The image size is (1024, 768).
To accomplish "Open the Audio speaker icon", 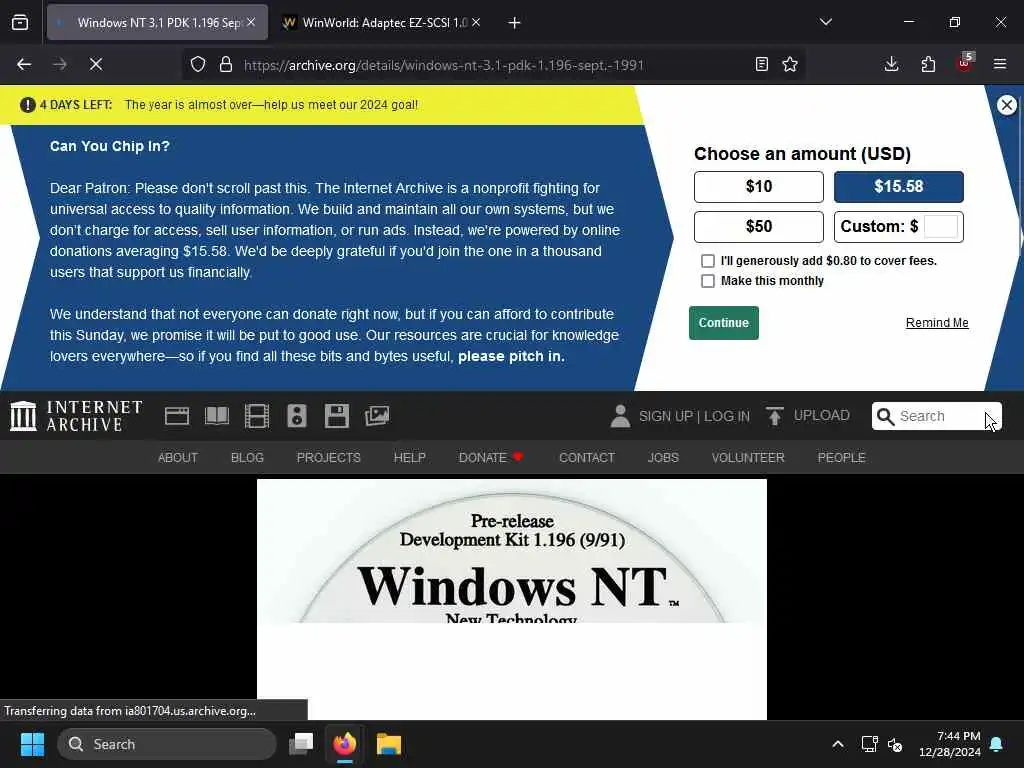I will point(296,416).
